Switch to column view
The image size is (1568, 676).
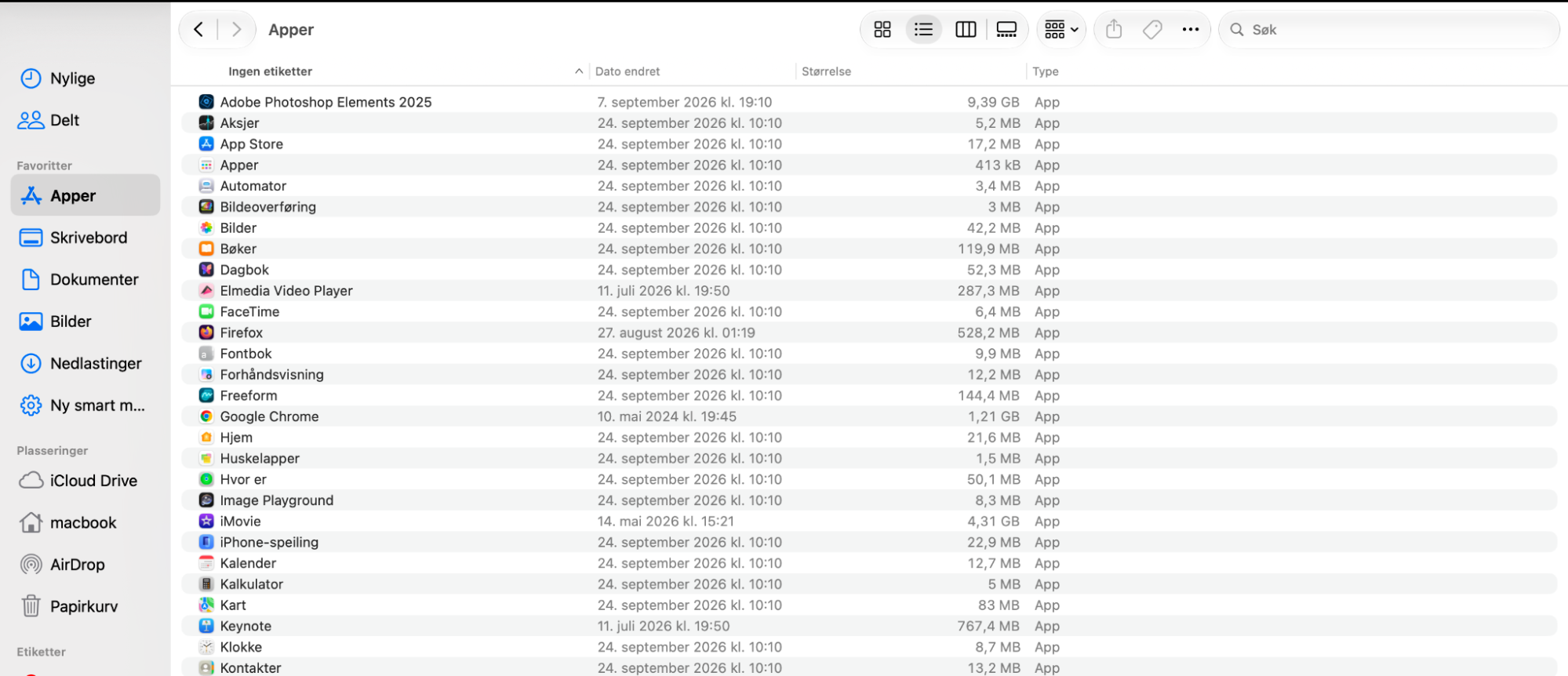pos(966,30)
